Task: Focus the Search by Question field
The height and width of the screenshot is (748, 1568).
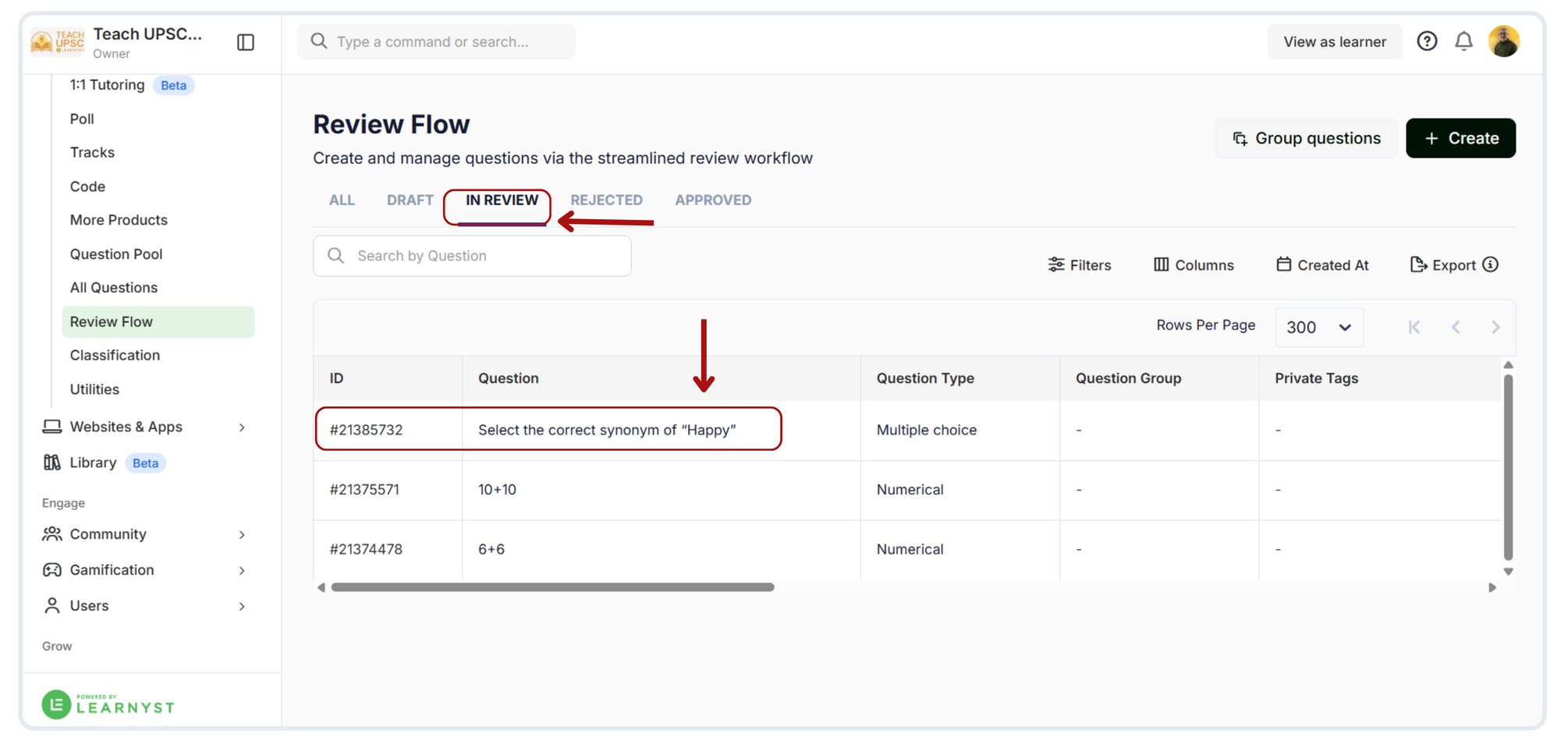Action: tap(472, 256)
